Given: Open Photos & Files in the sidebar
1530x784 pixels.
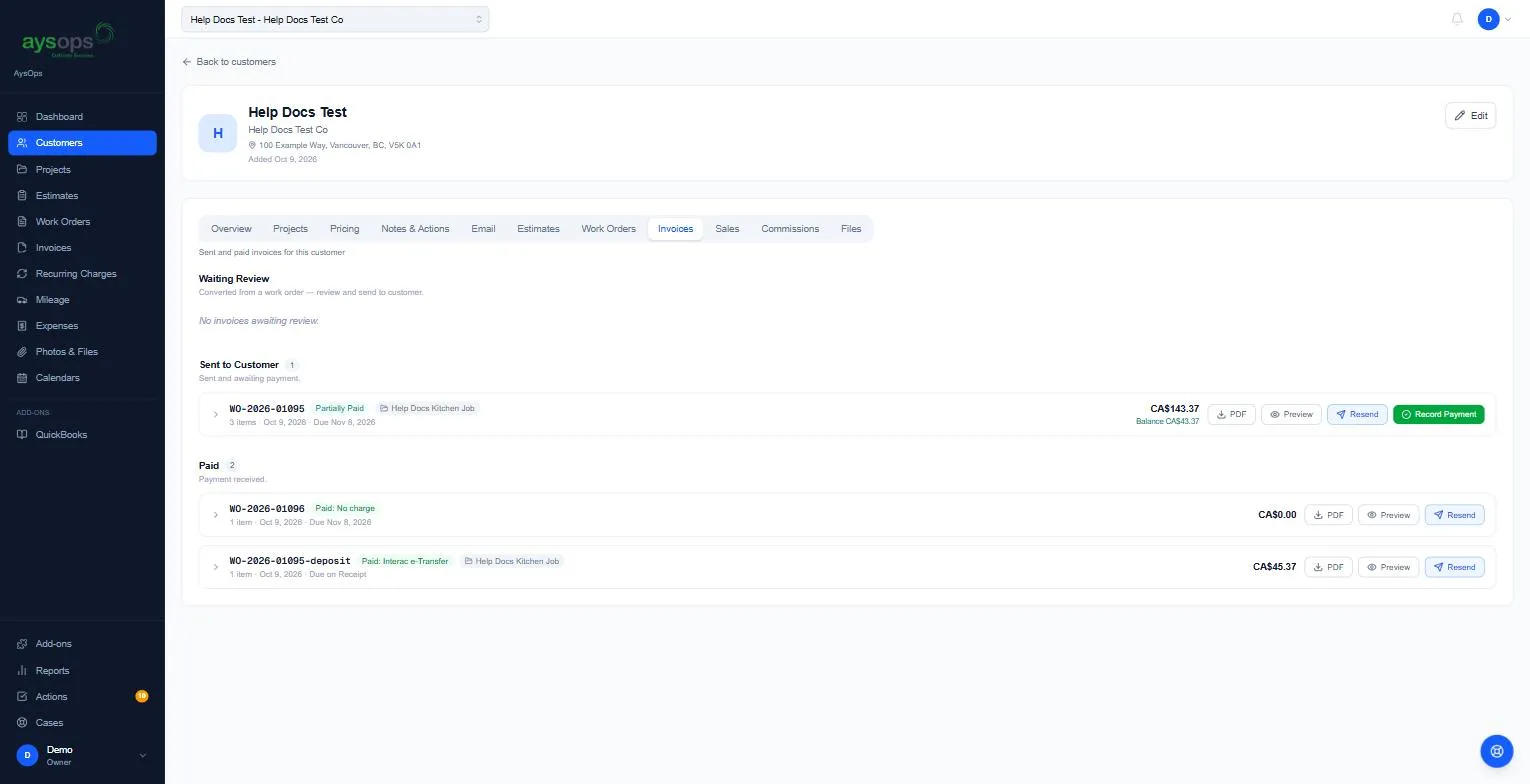Looking at the screenshot, I should pyautogui.click(x=82, y=352).
